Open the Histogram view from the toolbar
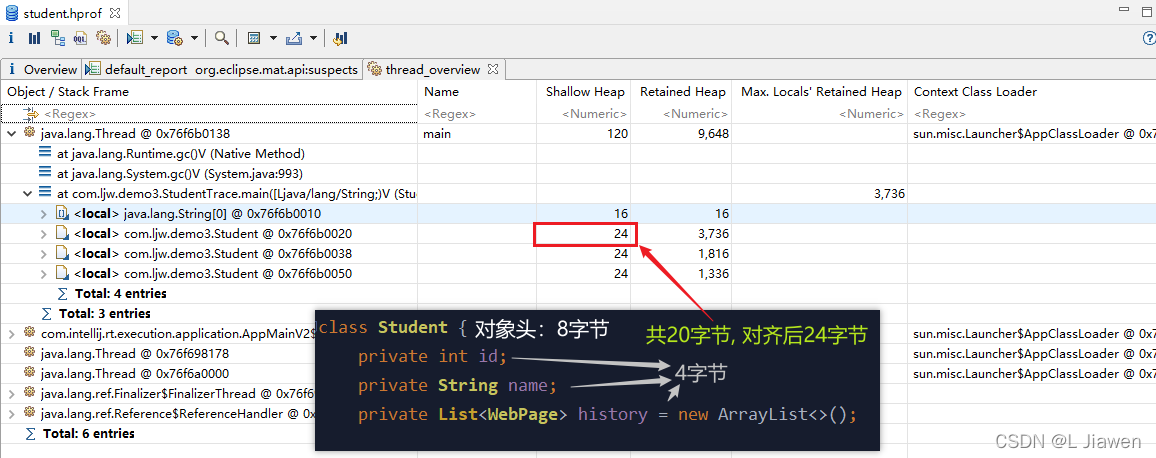 35,38
